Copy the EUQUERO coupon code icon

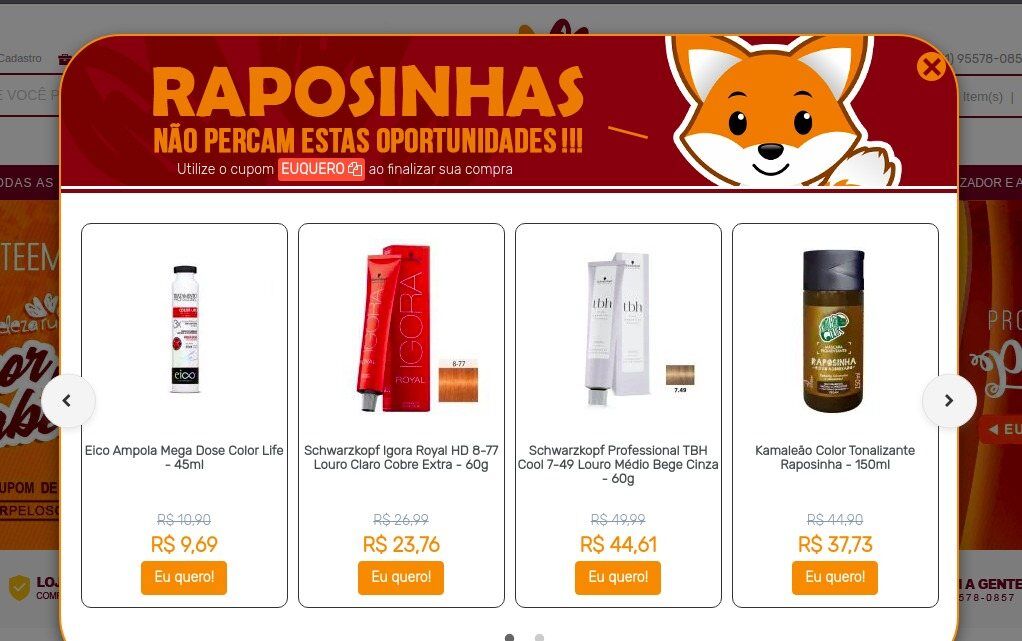(x=355, y=169)
